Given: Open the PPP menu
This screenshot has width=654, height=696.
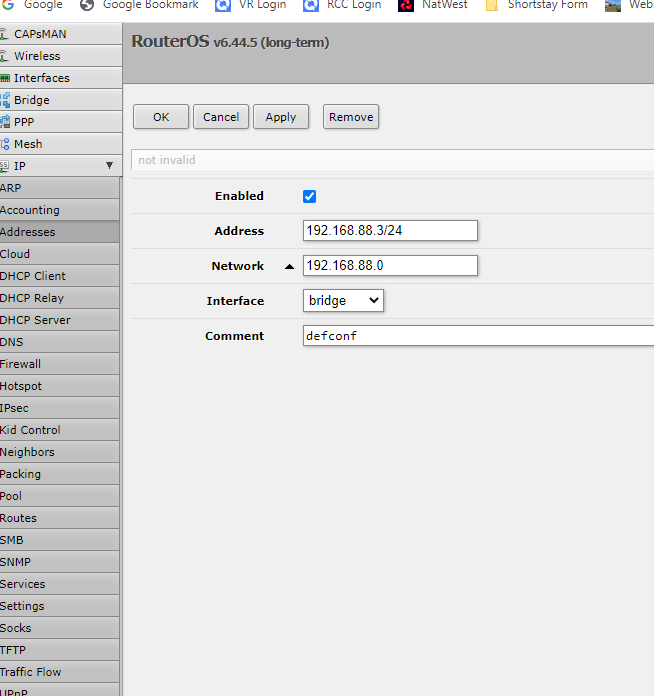Looking at the screenshot, I should coord(61,122).
